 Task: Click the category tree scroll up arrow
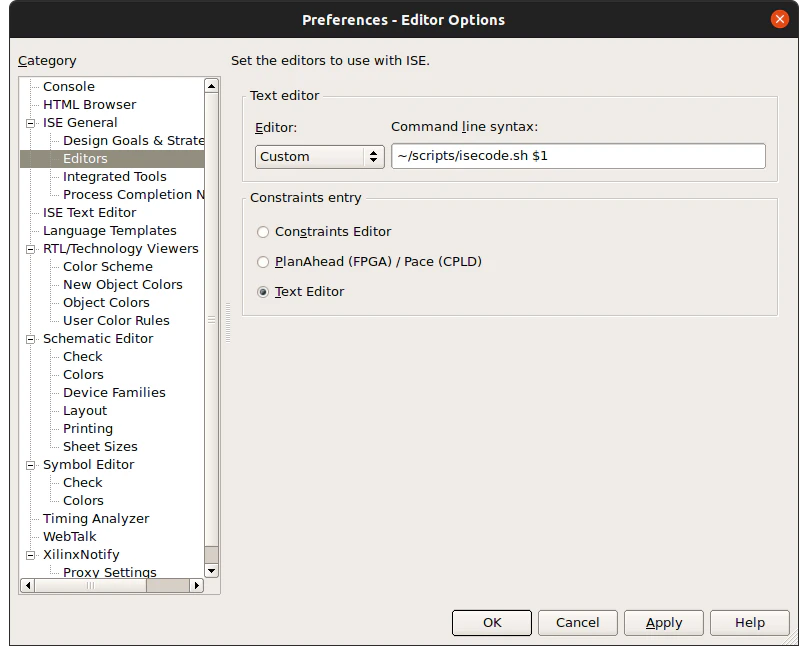[211, 86]
